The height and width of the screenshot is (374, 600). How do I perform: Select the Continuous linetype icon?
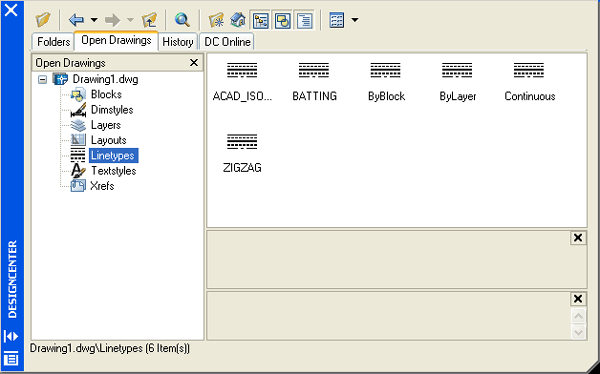[x=529, y=70]
